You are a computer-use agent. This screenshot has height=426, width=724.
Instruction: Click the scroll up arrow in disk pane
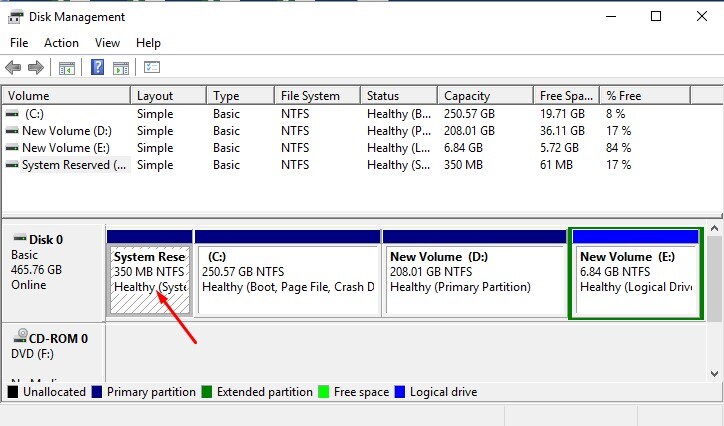(x=714, y=228)
